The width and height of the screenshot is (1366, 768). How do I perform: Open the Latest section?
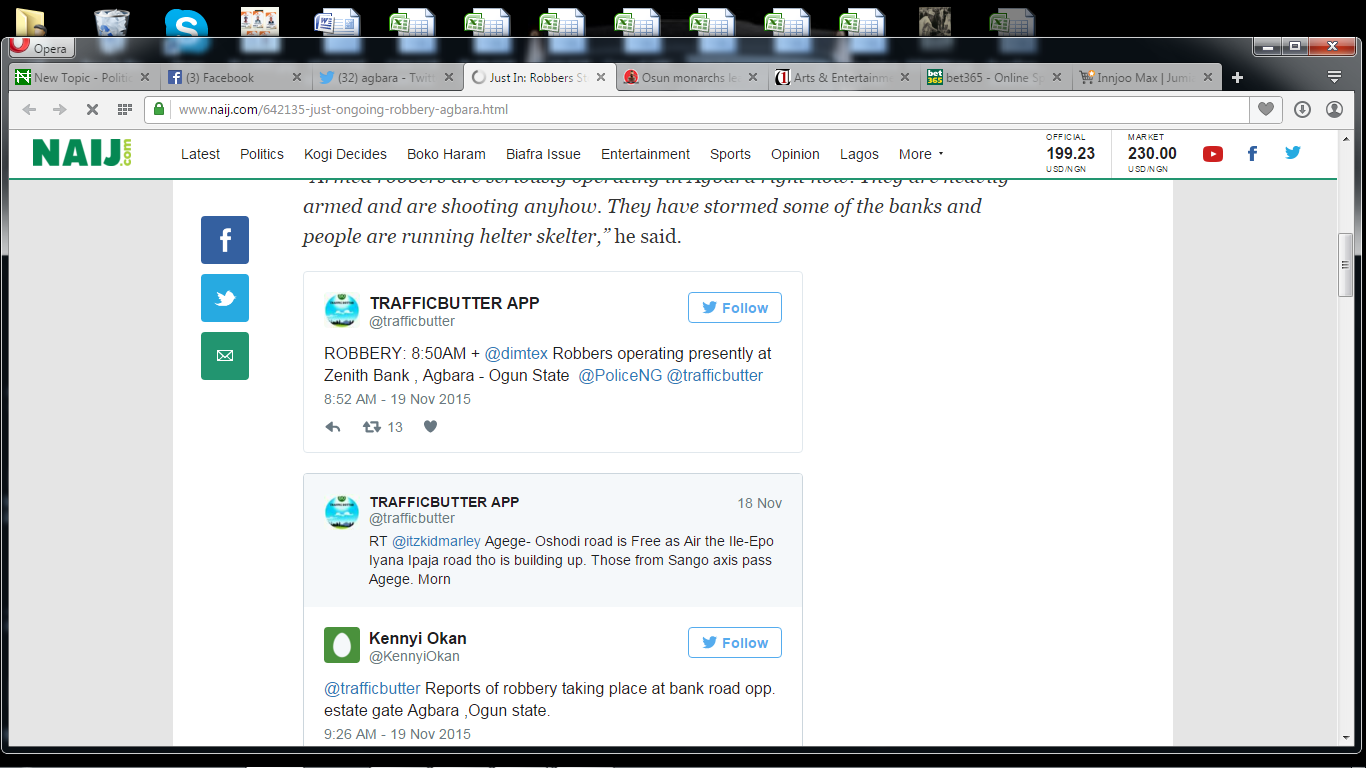pyautogui.click(x=200, y=154)
